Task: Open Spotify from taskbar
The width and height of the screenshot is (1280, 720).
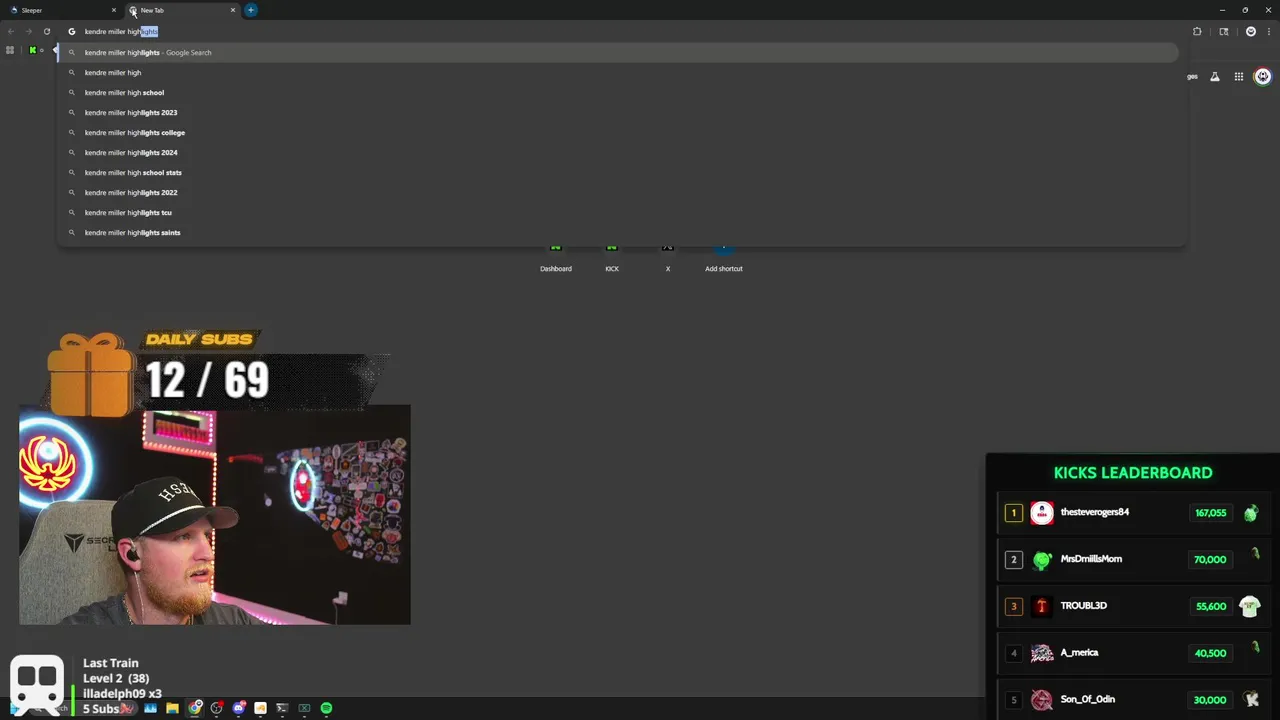Action: [x=326, y=708]
